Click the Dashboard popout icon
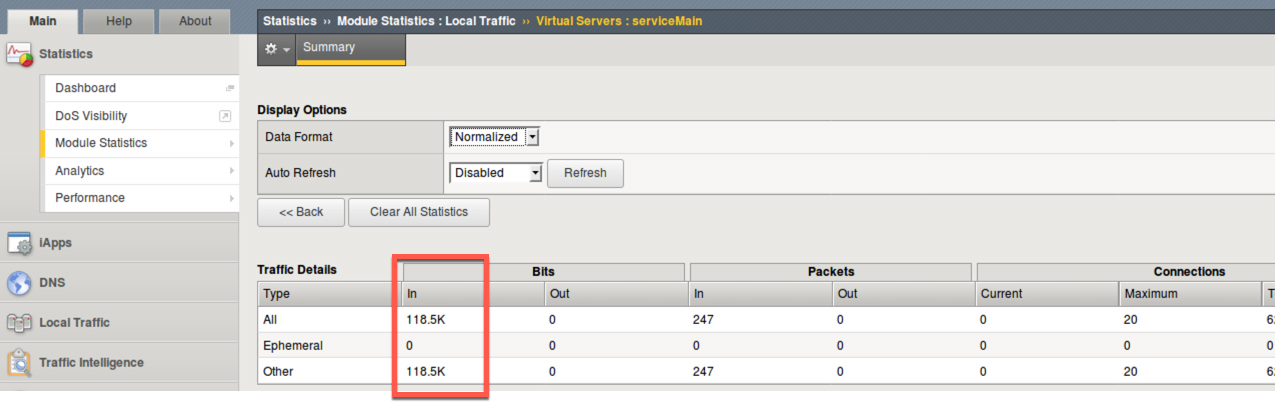Screen dimensions: 1275x404 click(229, 88)
